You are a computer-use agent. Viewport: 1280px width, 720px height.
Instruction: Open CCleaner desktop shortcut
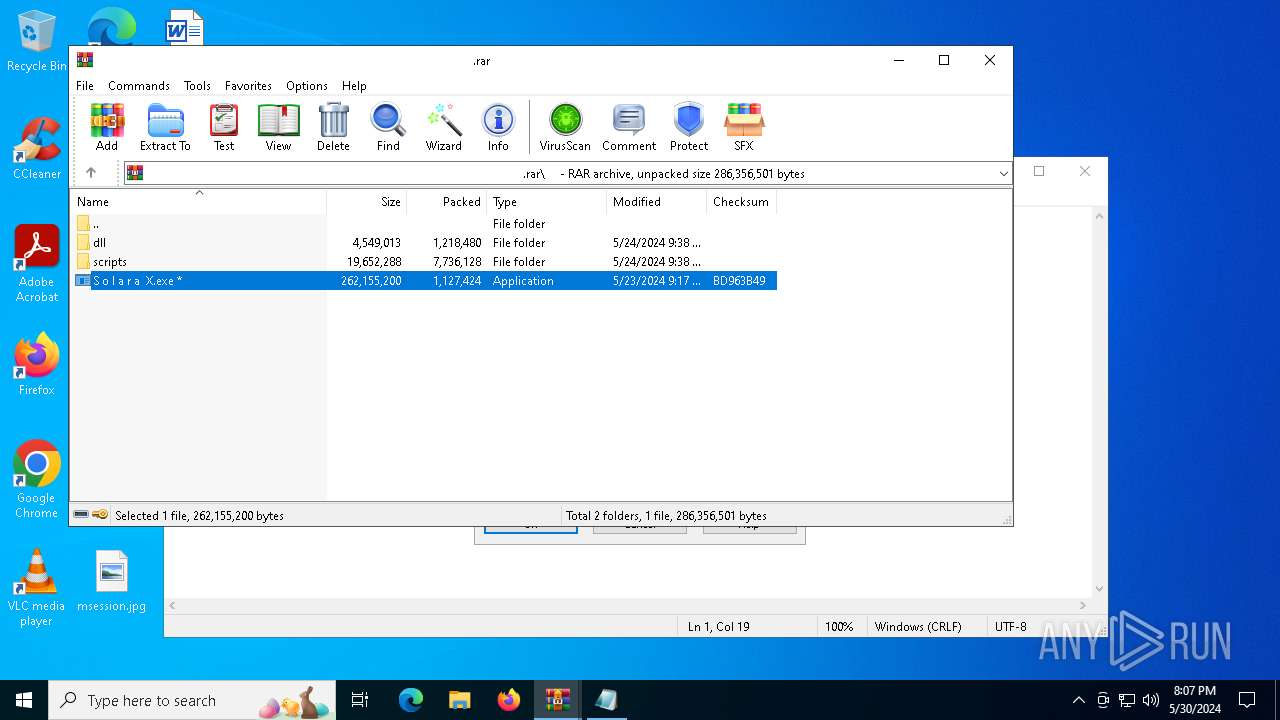[x=37, y=148]
